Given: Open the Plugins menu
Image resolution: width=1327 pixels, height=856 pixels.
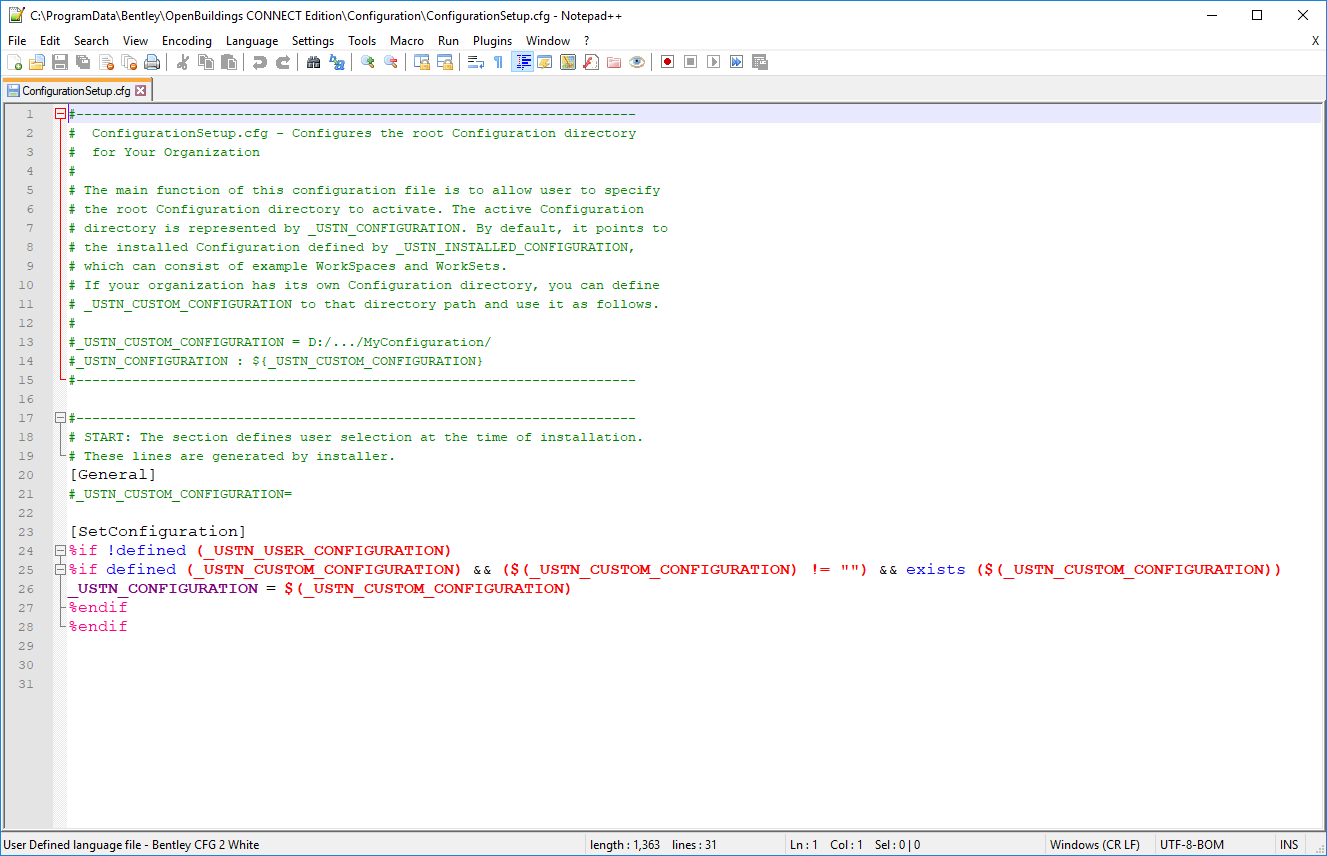Looking at the screenshot, I should (x=492, y=41).
